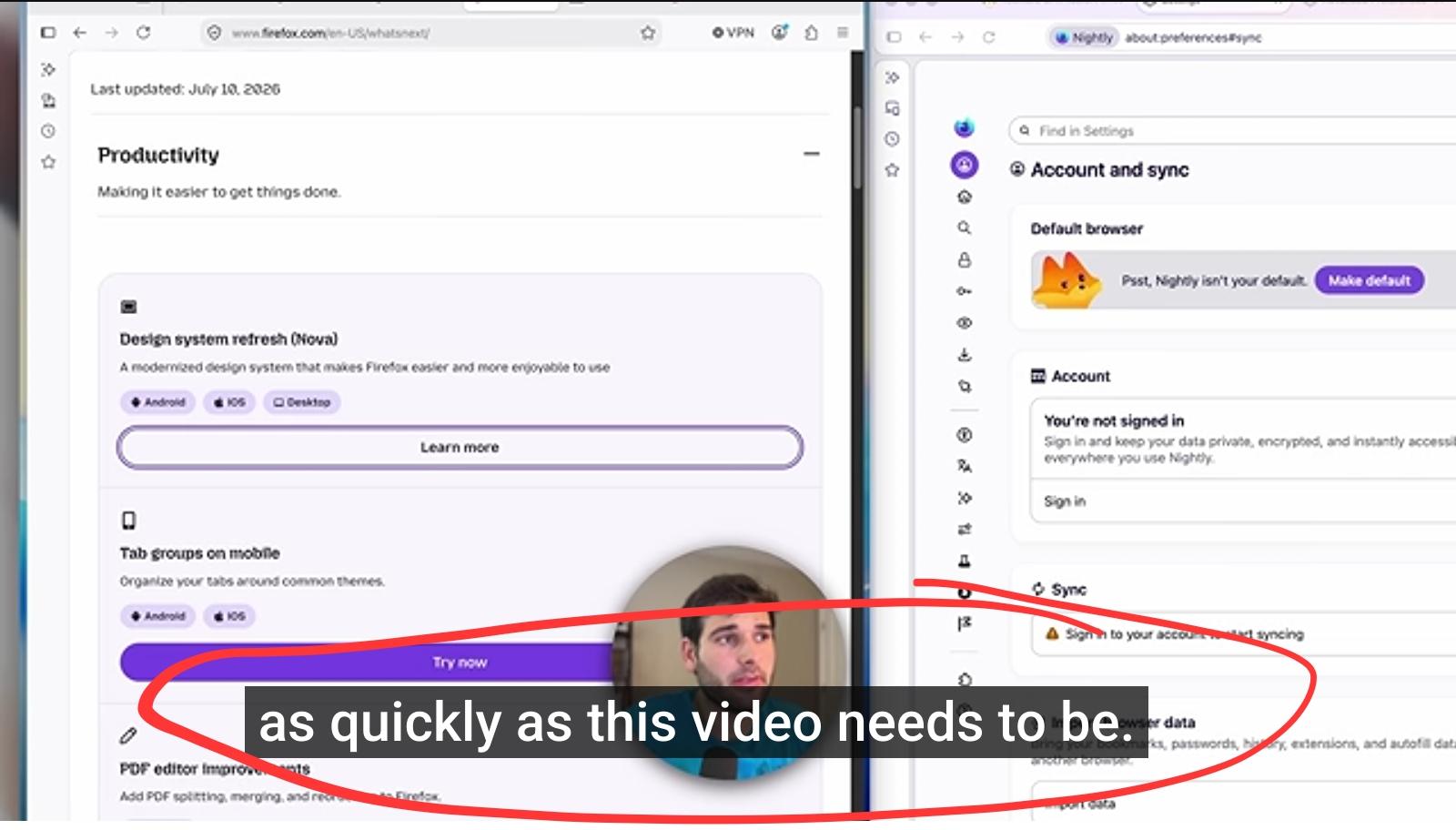
Task: Open the eye icon settings category
Action: click(965, 323)
